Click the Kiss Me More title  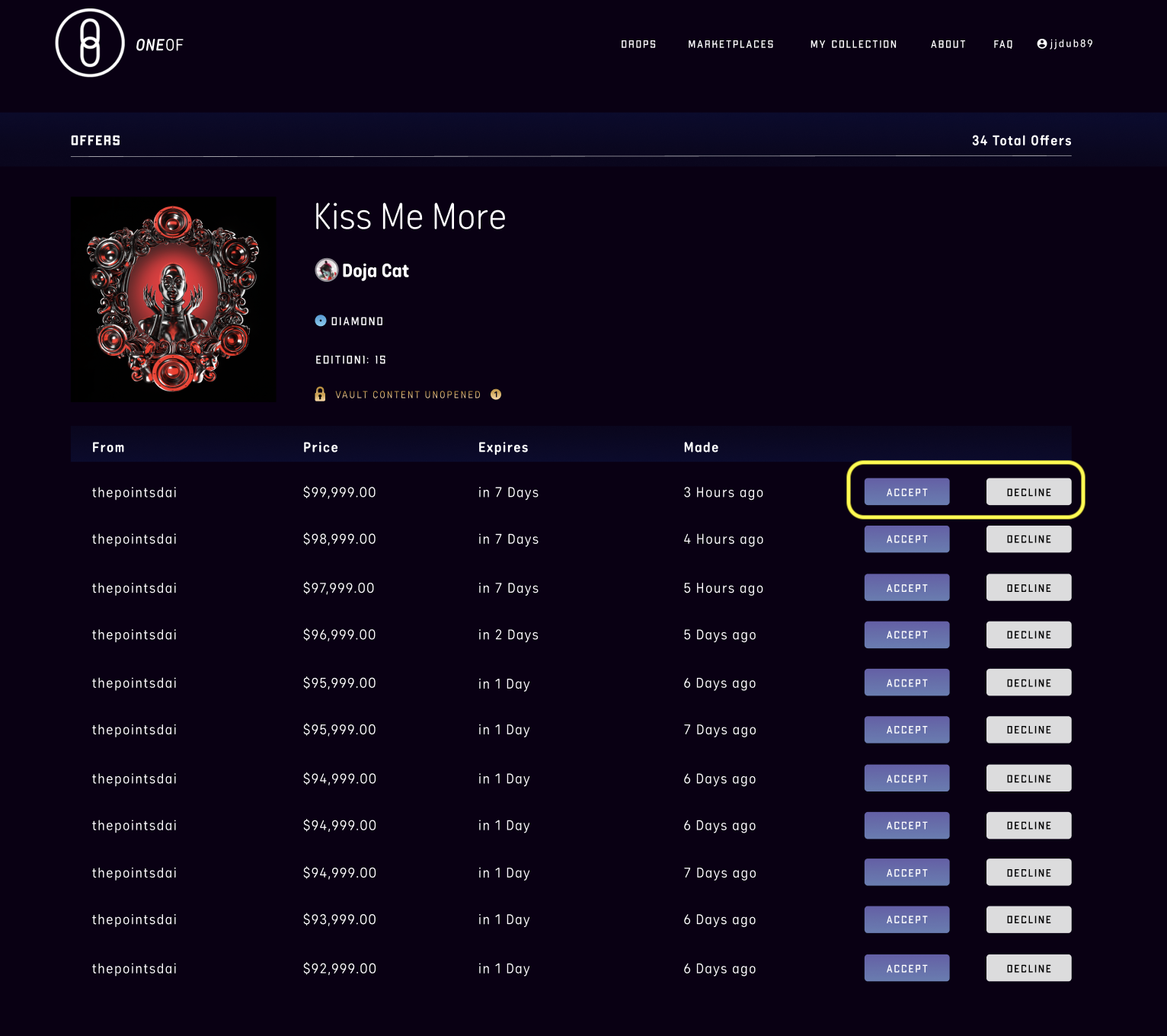(x=410, y=217)
